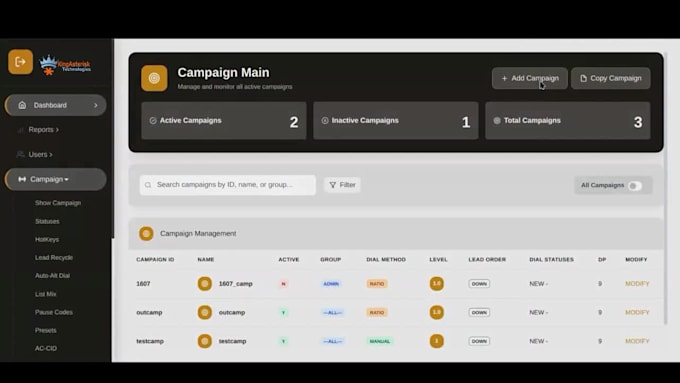This screenshot has height=383, width=680.
Task: Click the NAME column header
Action: (206, 259)
